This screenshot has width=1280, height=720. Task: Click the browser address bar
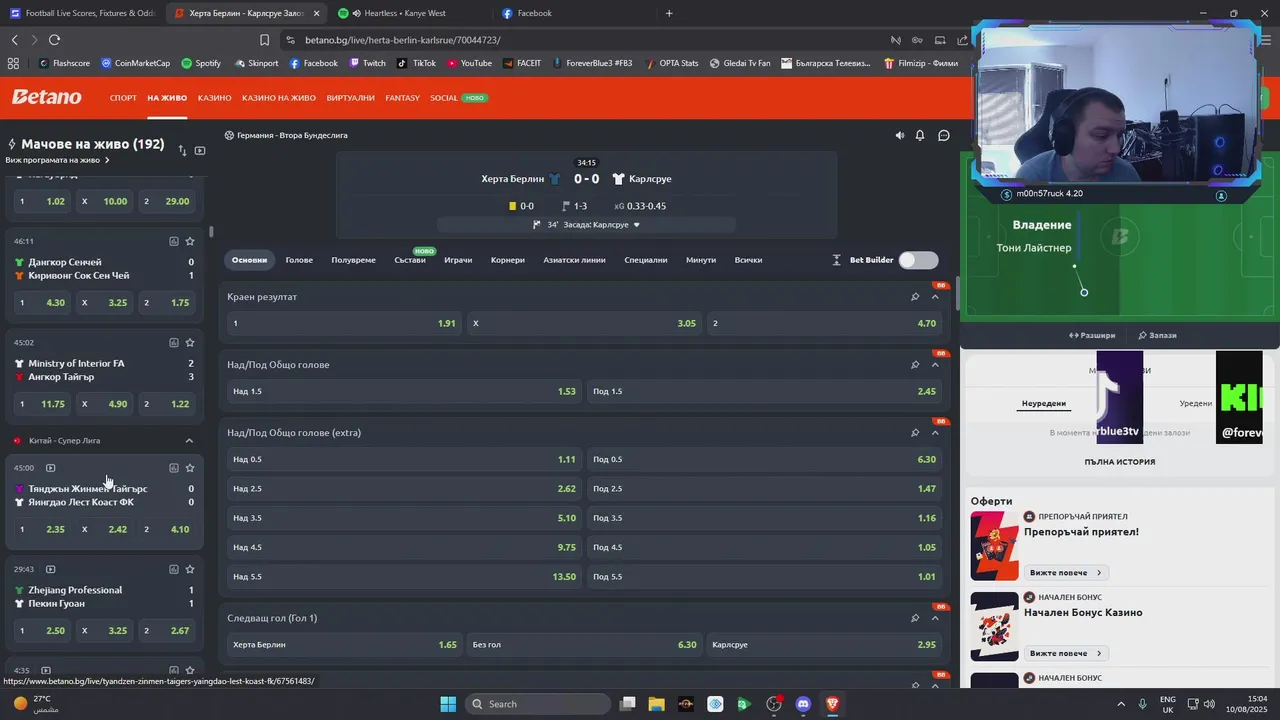pyautogui.click(x=580, y=40)
